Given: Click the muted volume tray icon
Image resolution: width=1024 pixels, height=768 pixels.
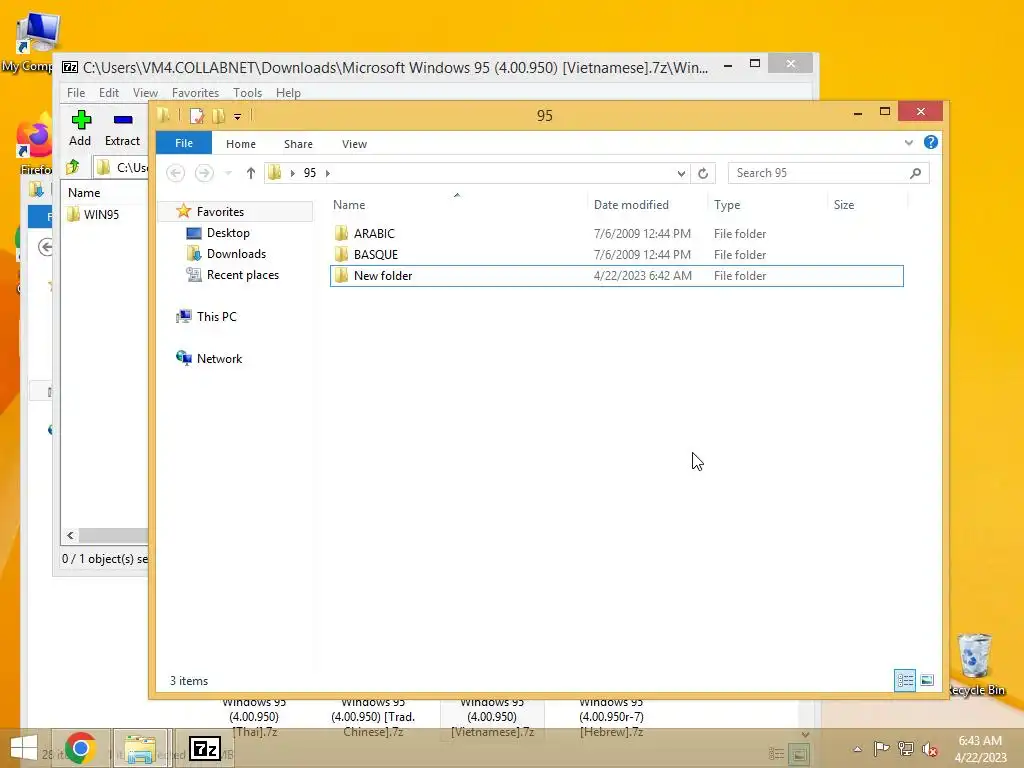Looking at the screenshot, I should [929, 749].
